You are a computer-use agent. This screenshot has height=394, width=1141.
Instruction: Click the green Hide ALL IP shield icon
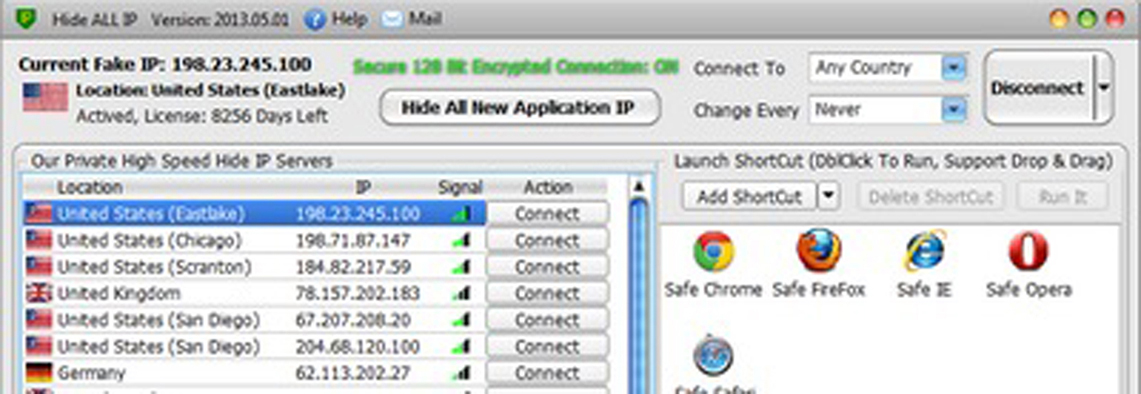[25, 18]
